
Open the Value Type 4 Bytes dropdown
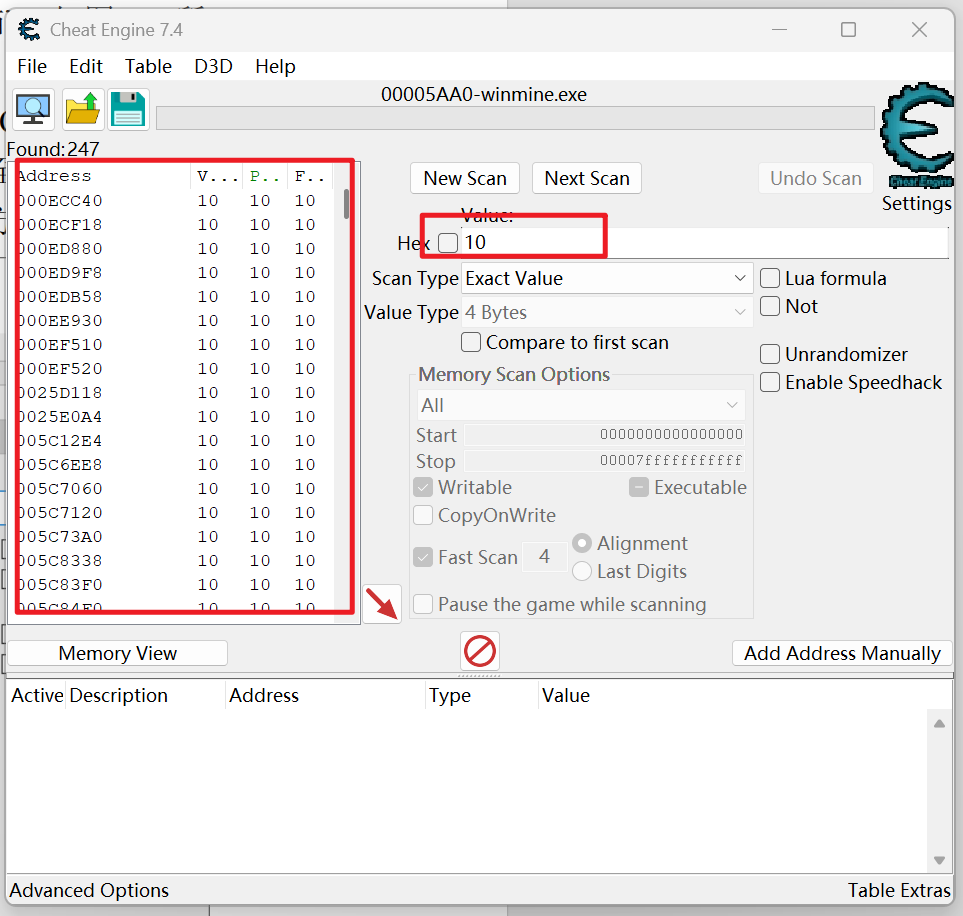click(607, 313)
